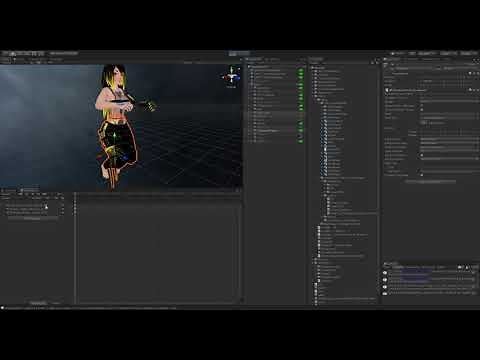Select the Project panel tab
The width and height of the screenshot is (480, 360).
[x=316, y=59]
